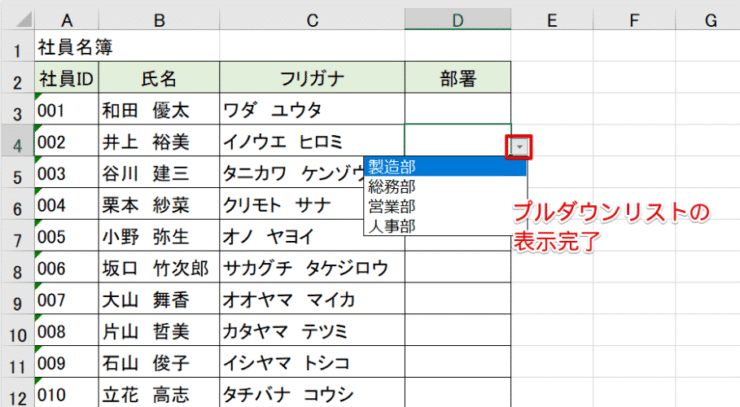
Task: Select cell containing ID 006
Action: pos(67,267)
